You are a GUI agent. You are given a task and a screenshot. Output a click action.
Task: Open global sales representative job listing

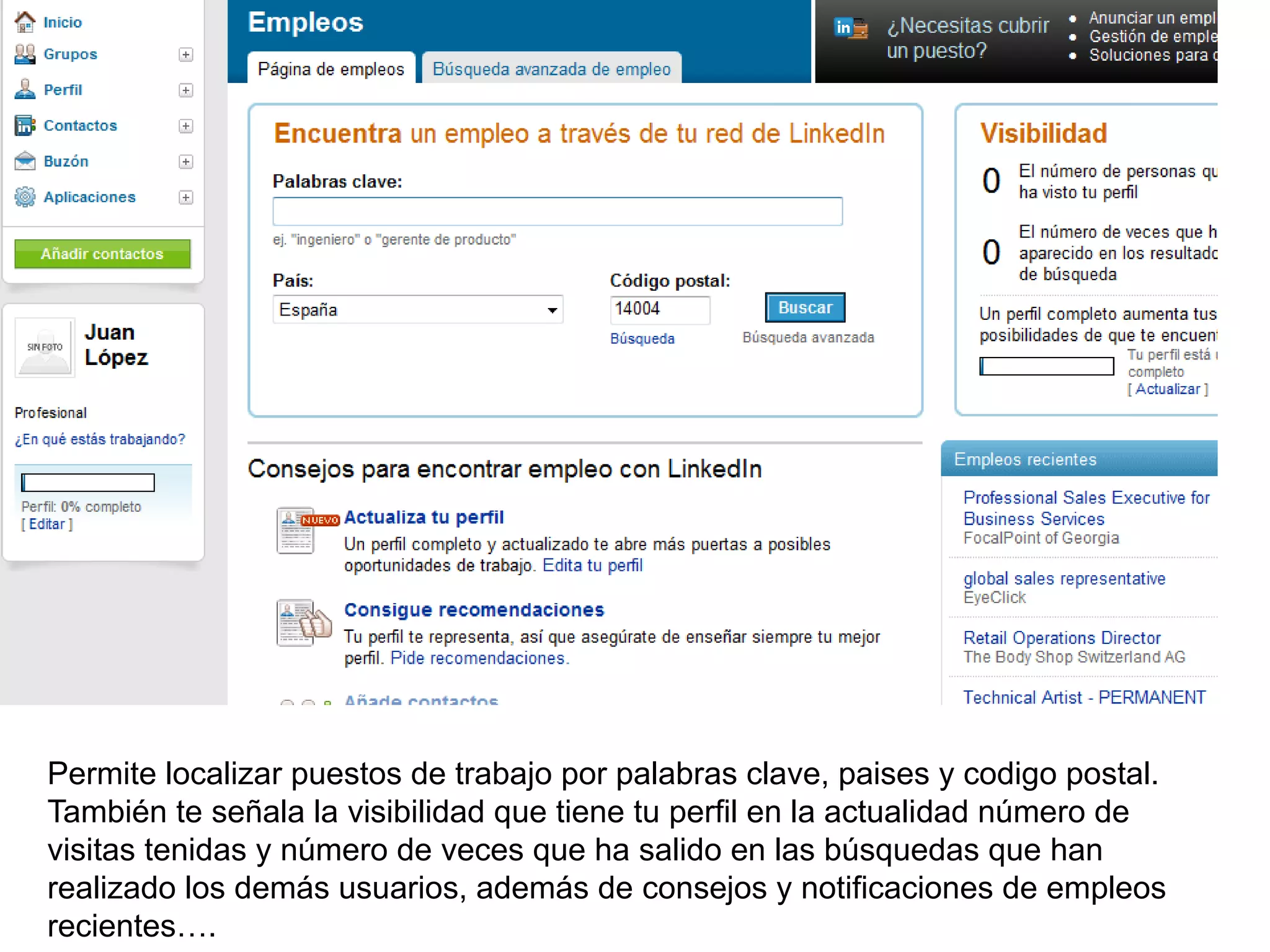[x=1064, y=579]
